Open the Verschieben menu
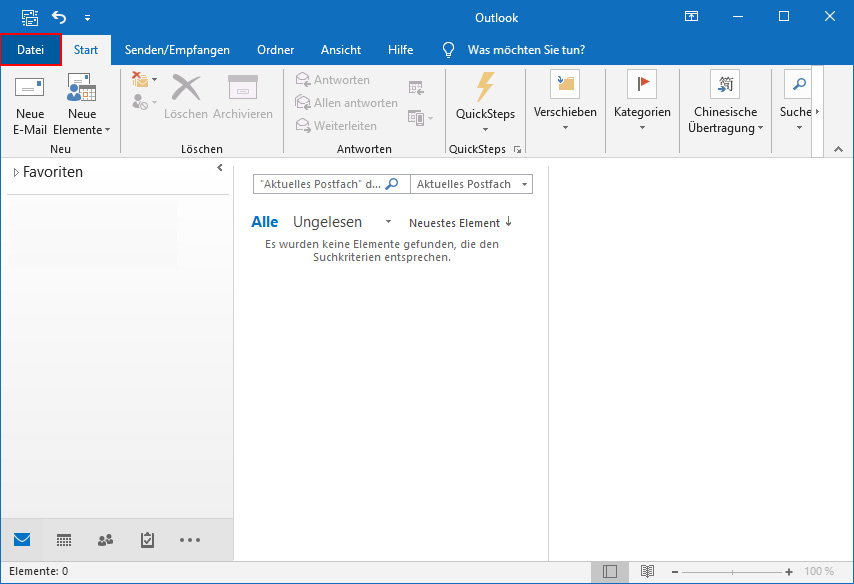The height and width of the screenshot is (584, 854). 565,102
